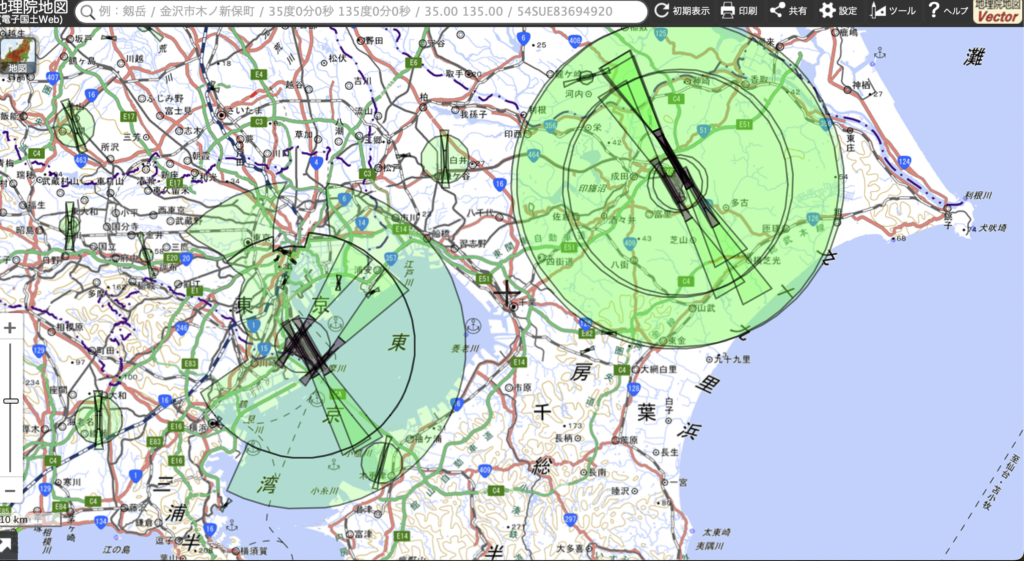Click the 地理院地図 logo

[x=34, y=12]
